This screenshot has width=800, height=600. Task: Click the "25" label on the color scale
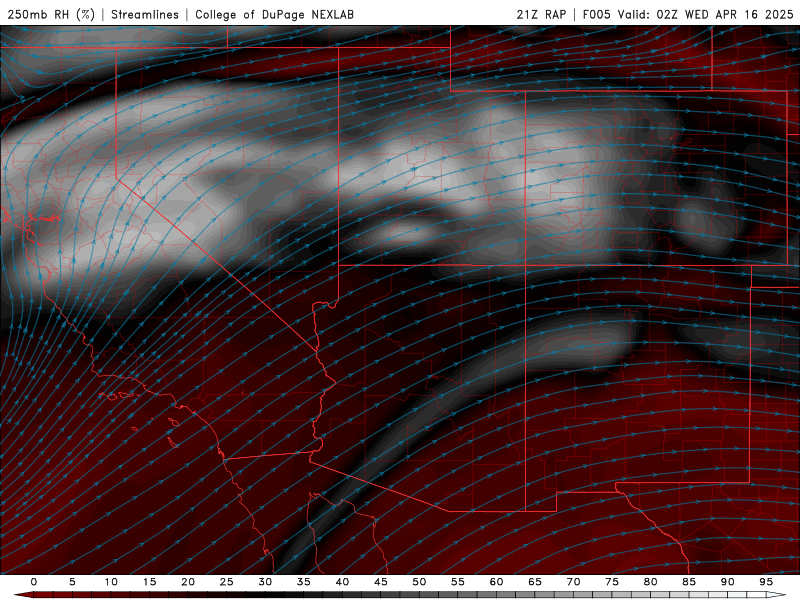[x=227, y=582]
